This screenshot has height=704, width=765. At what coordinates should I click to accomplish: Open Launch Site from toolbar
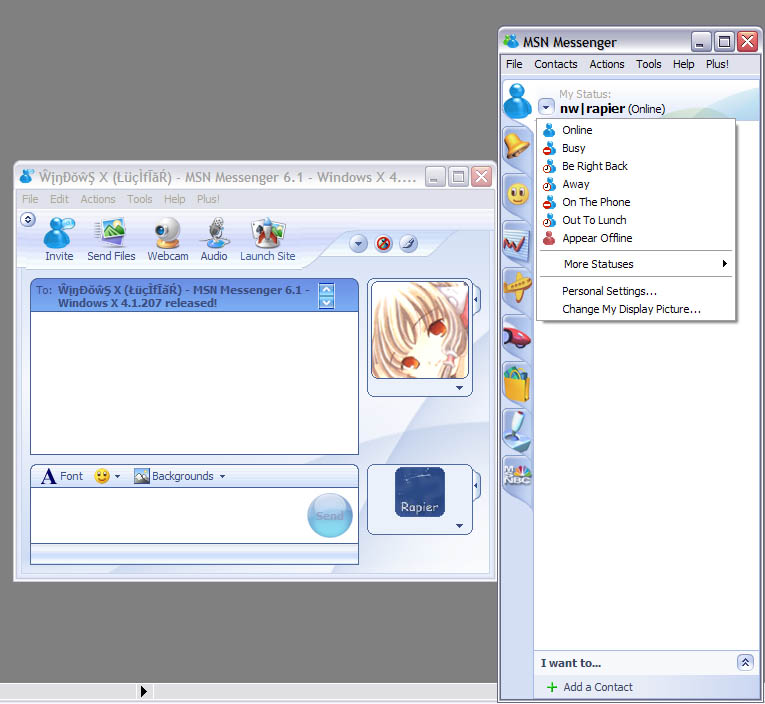267,239
